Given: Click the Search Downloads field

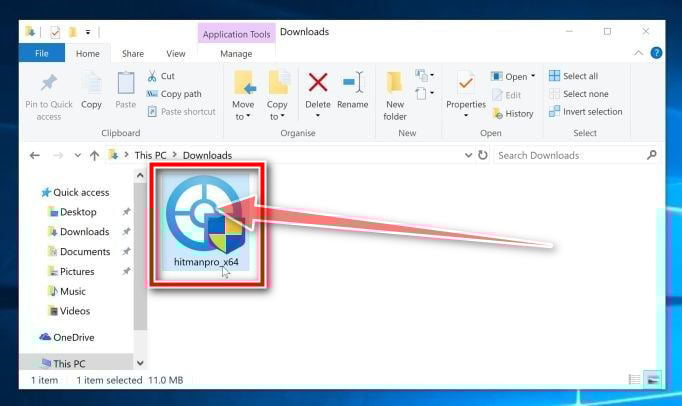Looking at the screenshot, I should (571, 155).
